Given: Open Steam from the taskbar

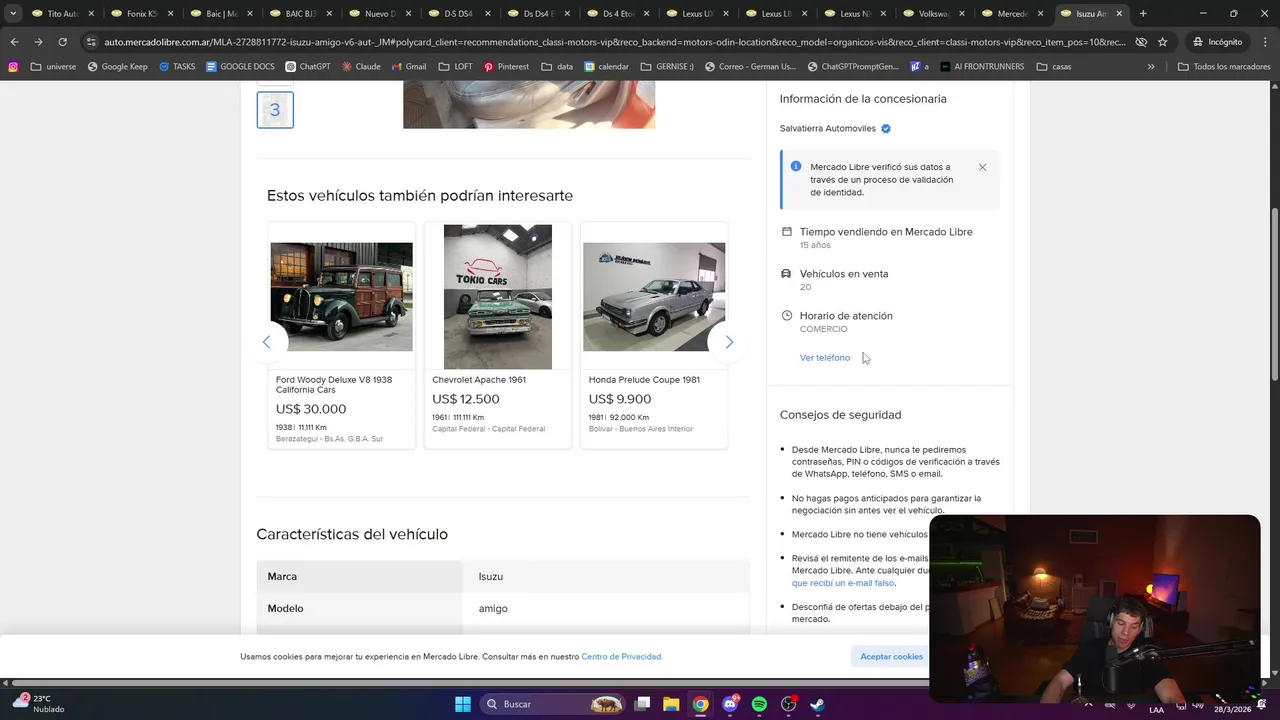Looking at the screenshot, I should pyautogui.click(x=817, y=704).
